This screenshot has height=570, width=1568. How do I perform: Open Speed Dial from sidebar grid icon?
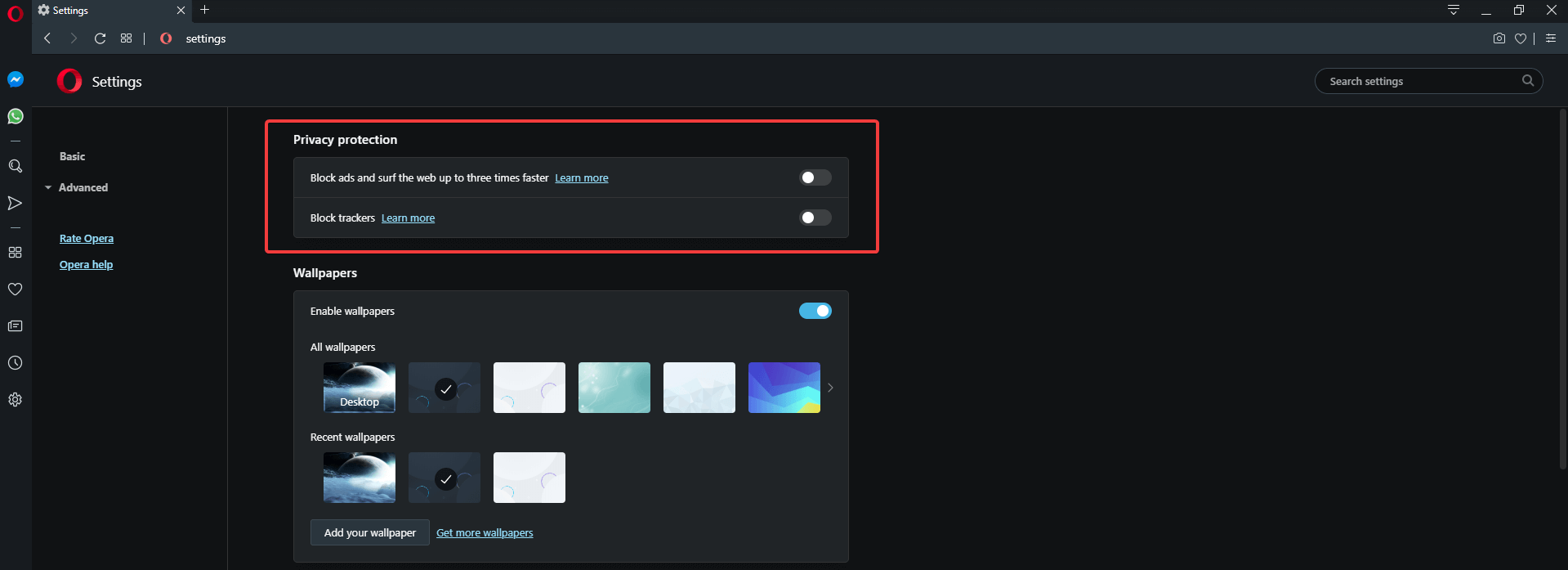click(15, 253)
